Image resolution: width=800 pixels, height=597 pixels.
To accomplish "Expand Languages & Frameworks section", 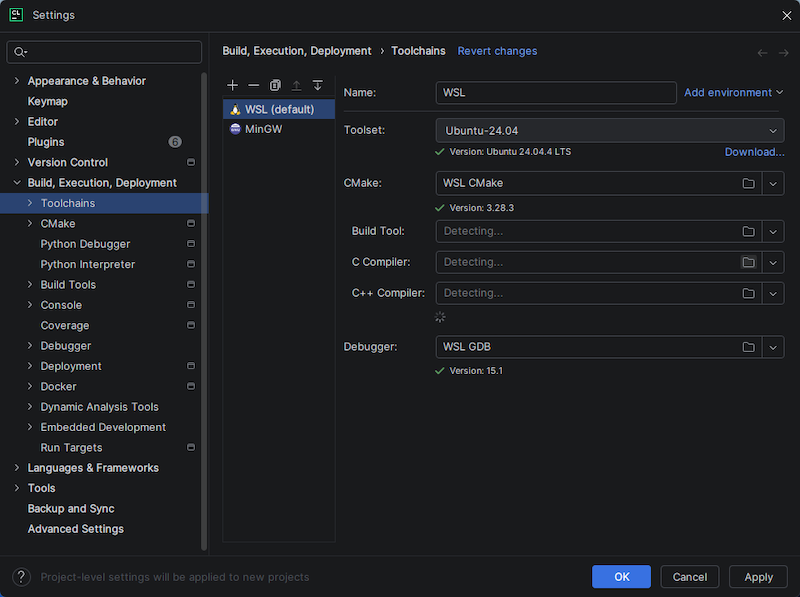I will [17, 468].
